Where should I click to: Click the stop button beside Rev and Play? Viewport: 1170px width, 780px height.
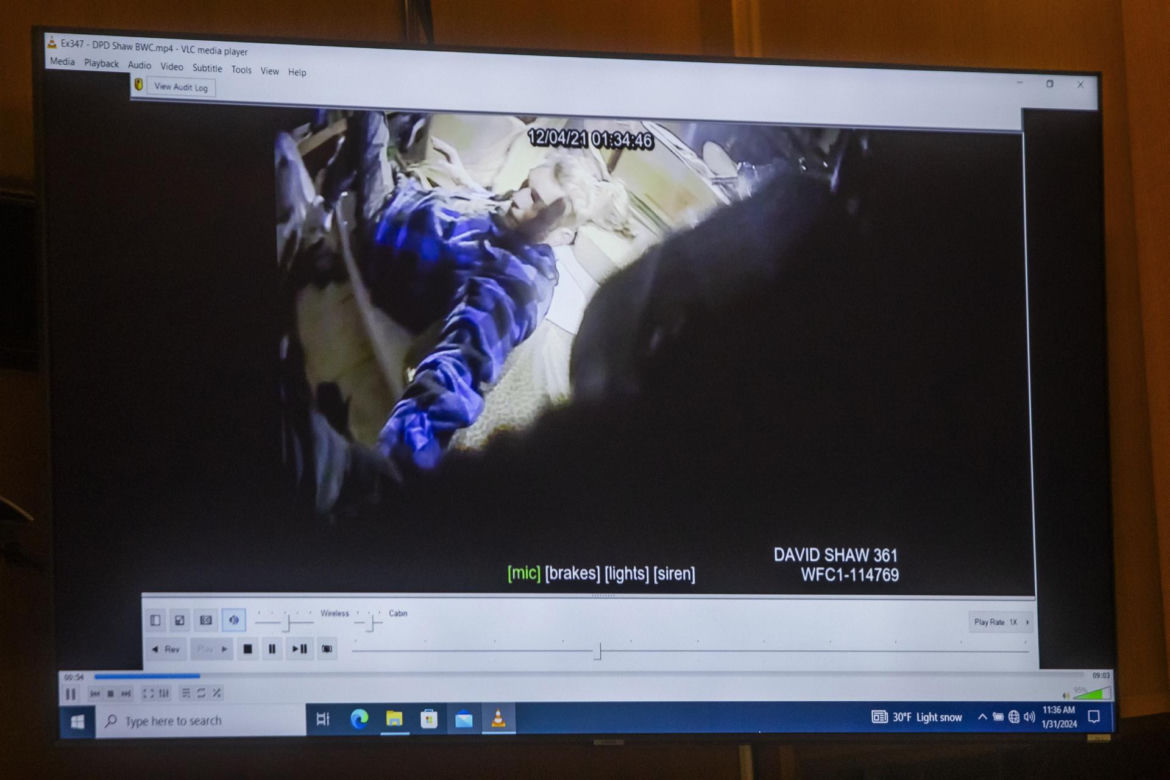(x=248, y=649)
